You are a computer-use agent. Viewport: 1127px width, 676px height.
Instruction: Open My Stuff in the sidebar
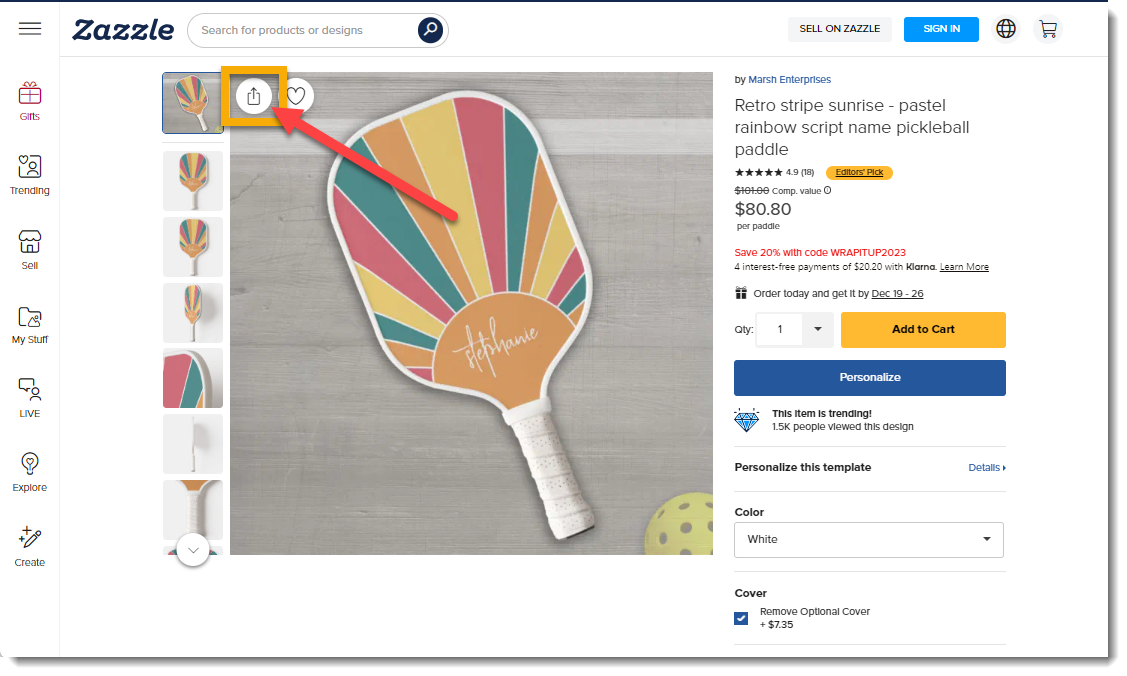[30, 324]
